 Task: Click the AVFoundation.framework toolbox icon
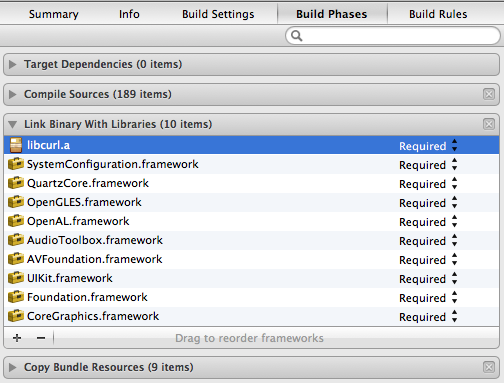16,259
